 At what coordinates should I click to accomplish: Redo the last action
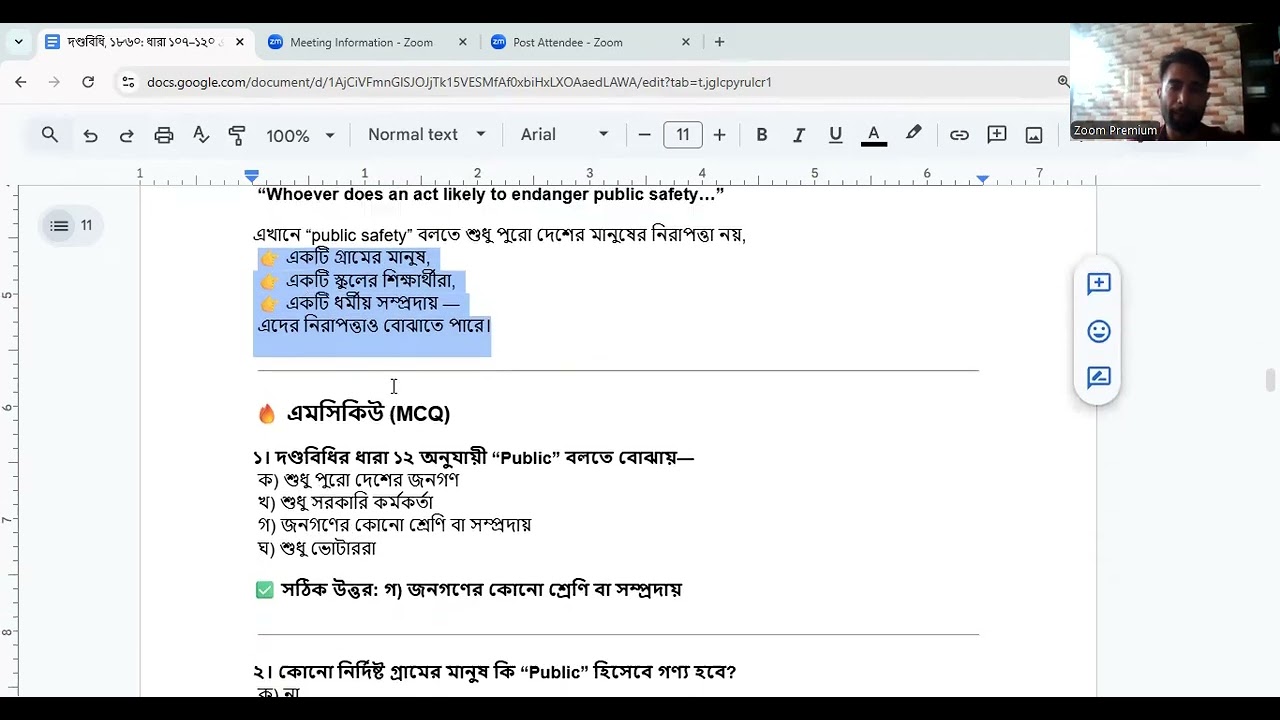(x=126, y=135)
